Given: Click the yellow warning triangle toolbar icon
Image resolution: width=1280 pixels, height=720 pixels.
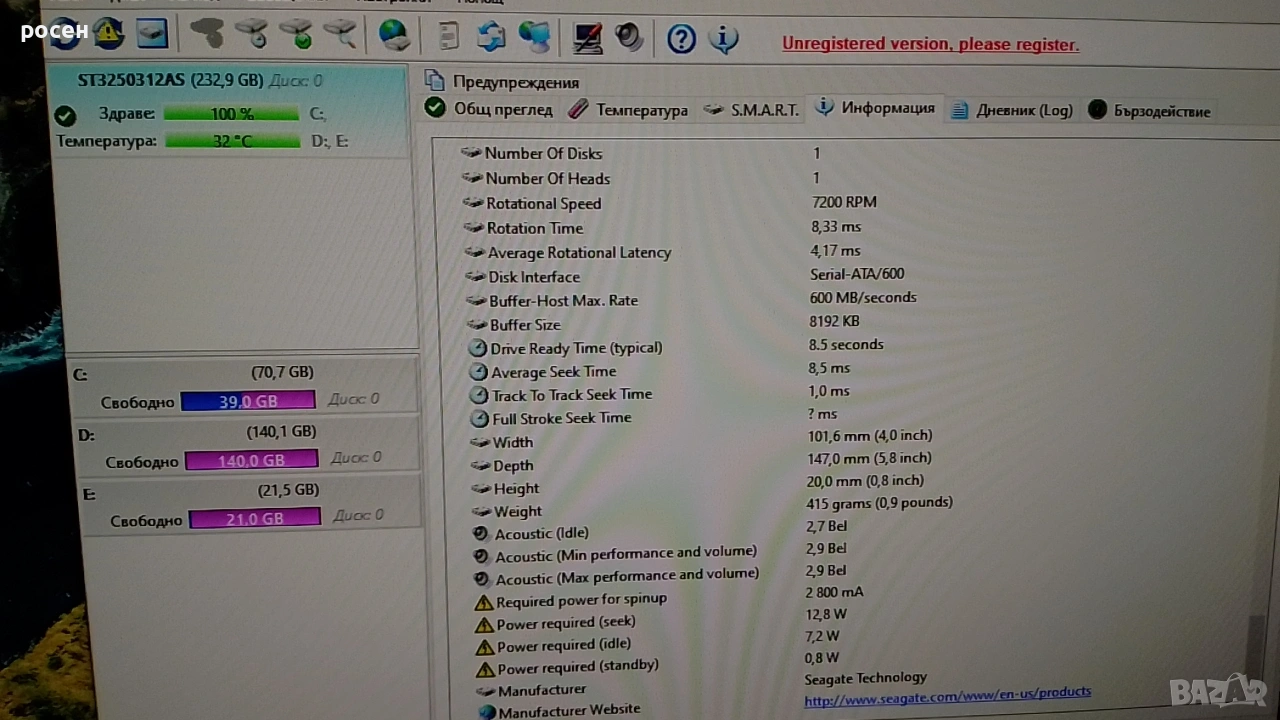Looking at the screenshot, I should point(109,33).
